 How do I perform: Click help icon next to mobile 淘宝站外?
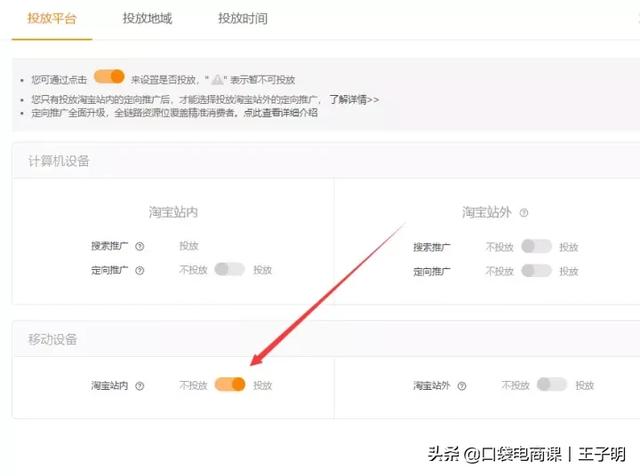point(462,386)
